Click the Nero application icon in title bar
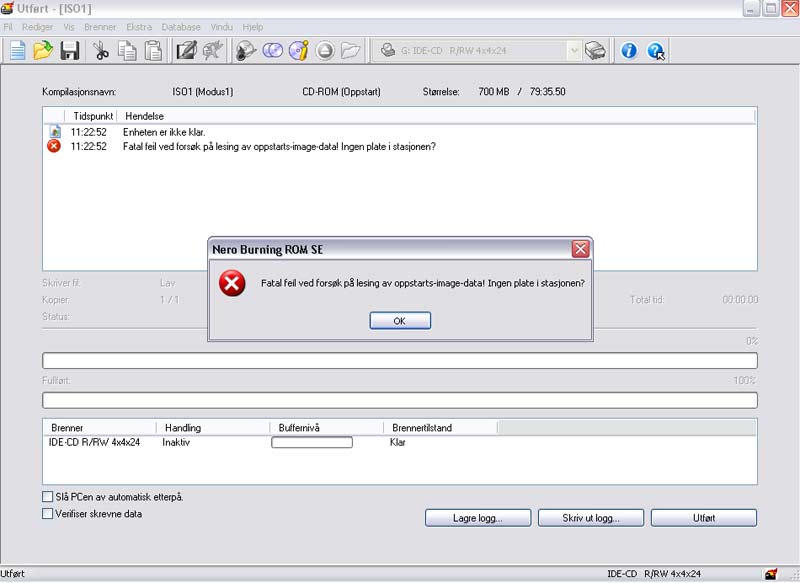 tap(7, 8)
